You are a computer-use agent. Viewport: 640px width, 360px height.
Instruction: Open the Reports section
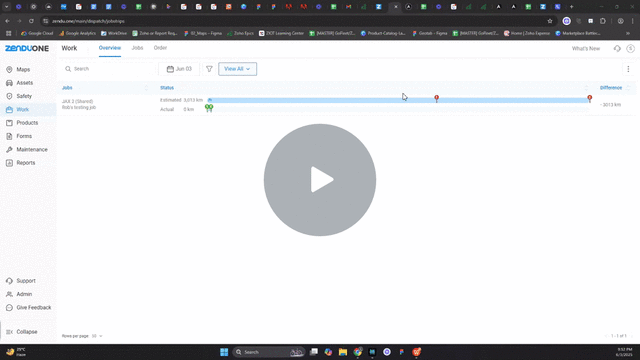pos(25,163)
